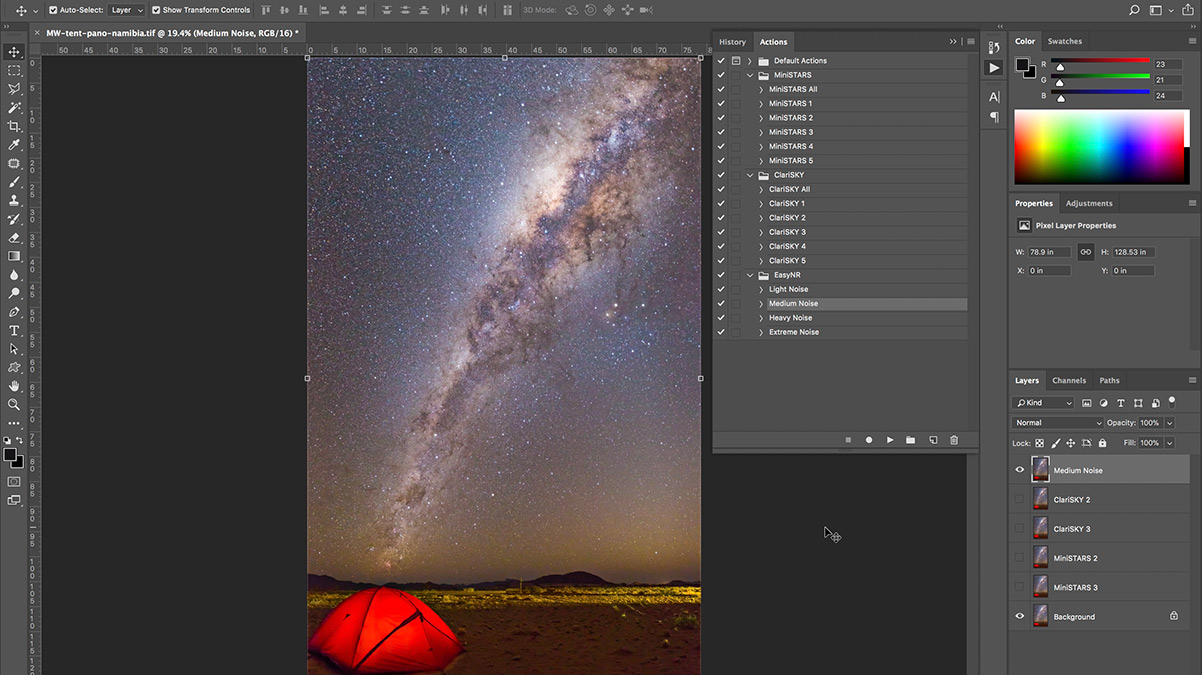The image size is (1202, 675).
Task: Select the Eyedropper tool
Action: pyautogui.click(x=14, y=145)
